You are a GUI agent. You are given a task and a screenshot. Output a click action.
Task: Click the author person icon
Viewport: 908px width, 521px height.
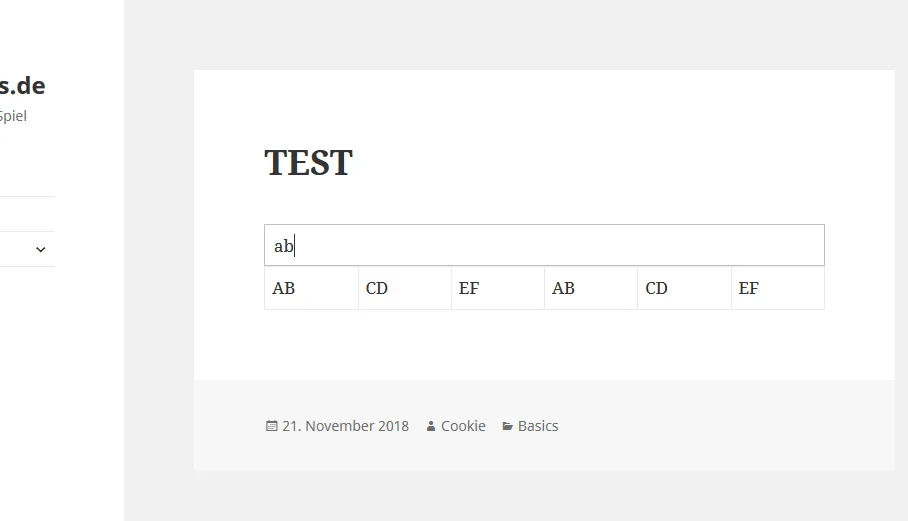pyautogui.click(x=431, y=427)
